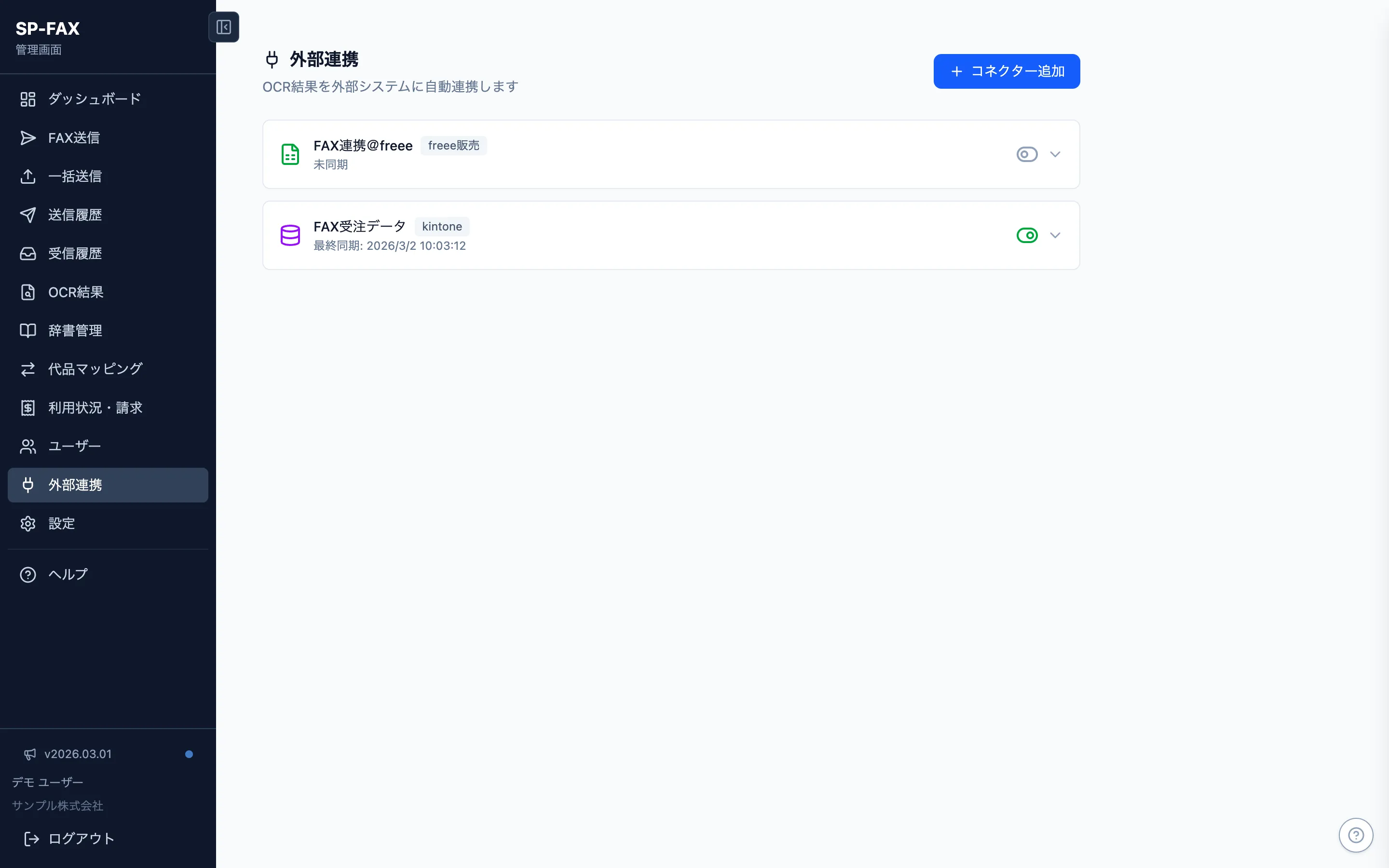Switch to 外部連携 in the sidebar

tap(77, 485)
